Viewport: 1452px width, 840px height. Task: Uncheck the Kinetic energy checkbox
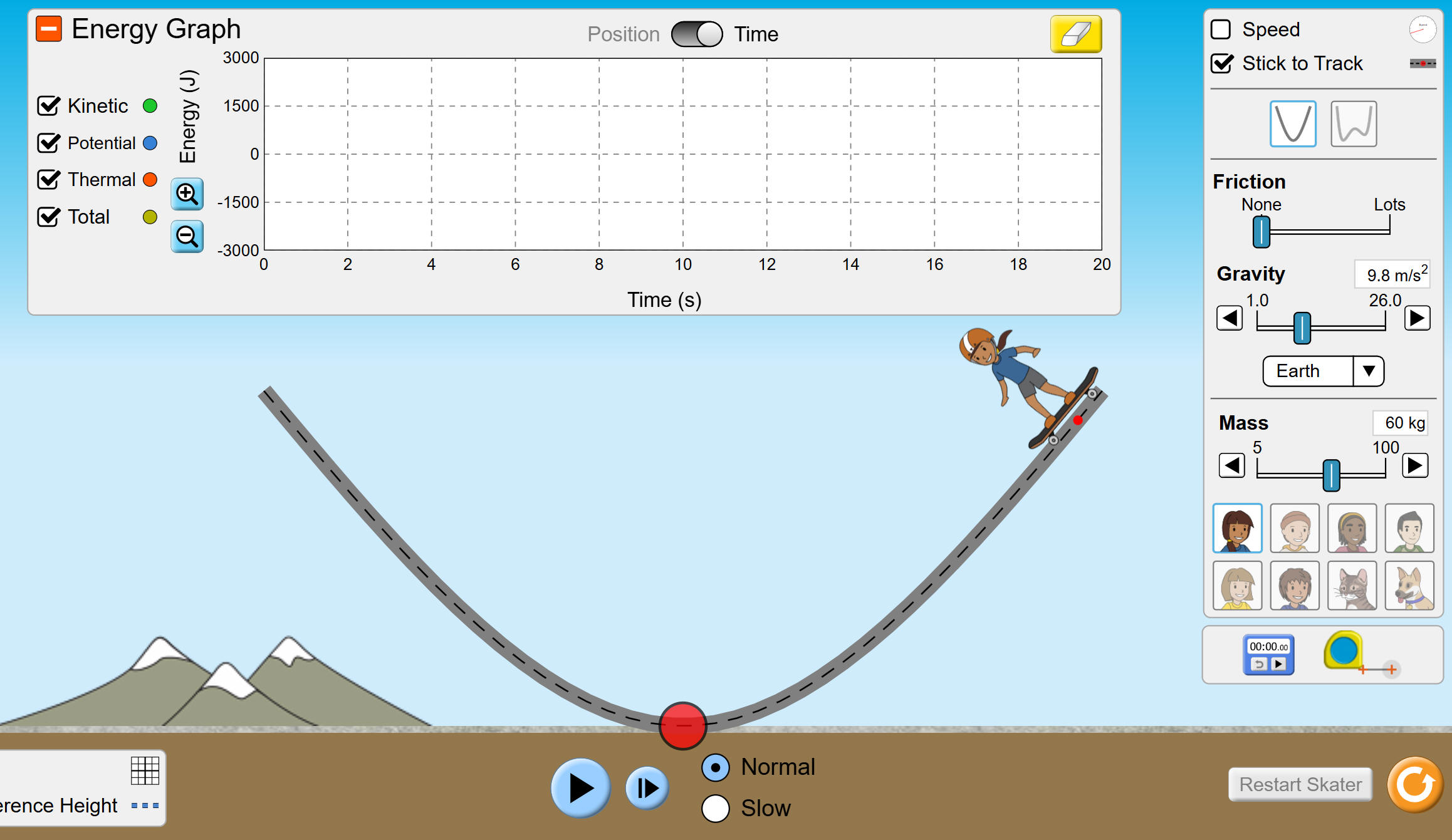coord(49,106)
